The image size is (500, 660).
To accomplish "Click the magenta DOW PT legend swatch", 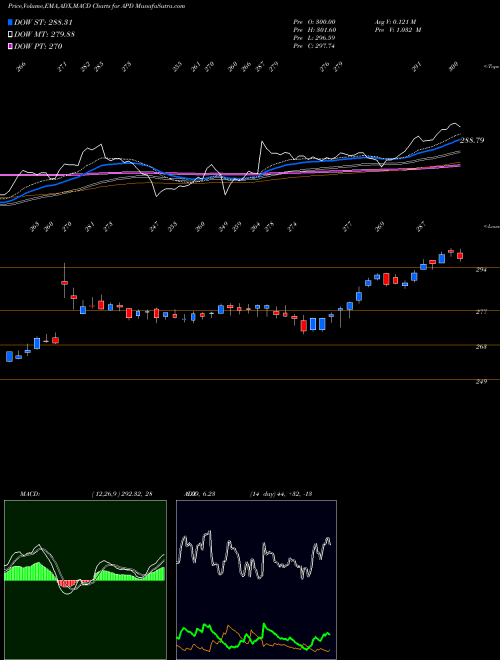I will coord(10,46).
